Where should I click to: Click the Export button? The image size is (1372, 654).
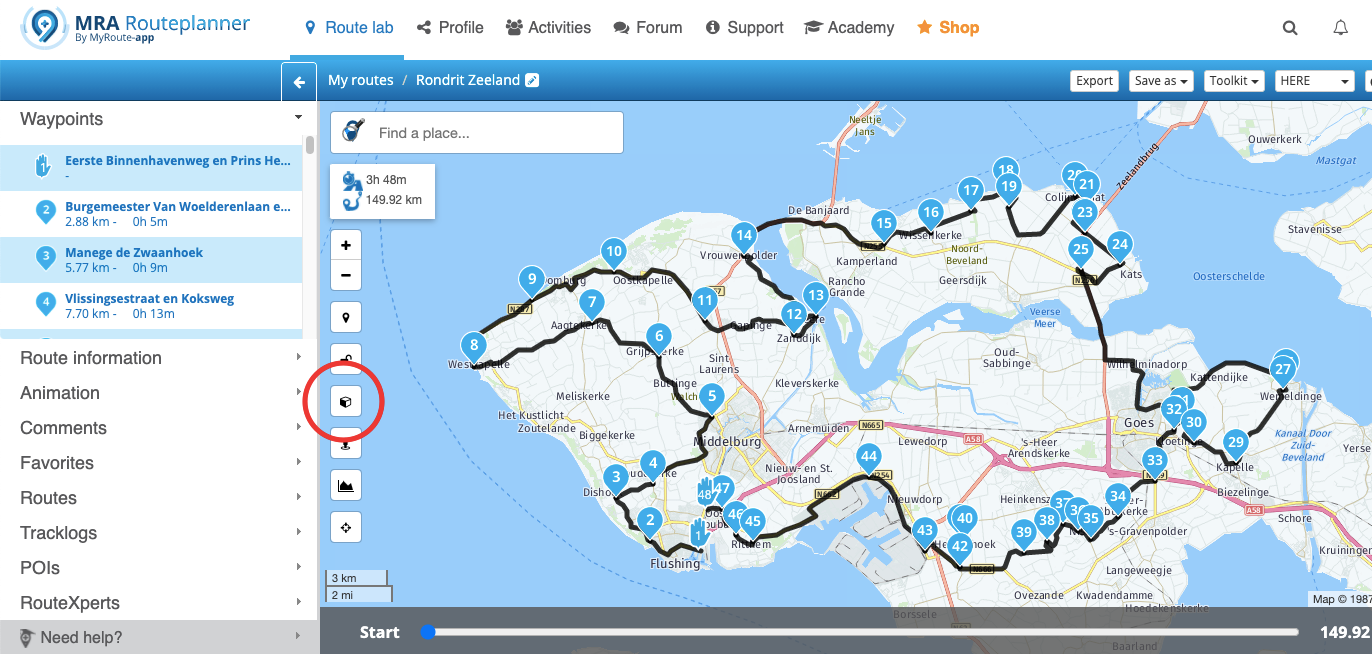click(1094, 81)
